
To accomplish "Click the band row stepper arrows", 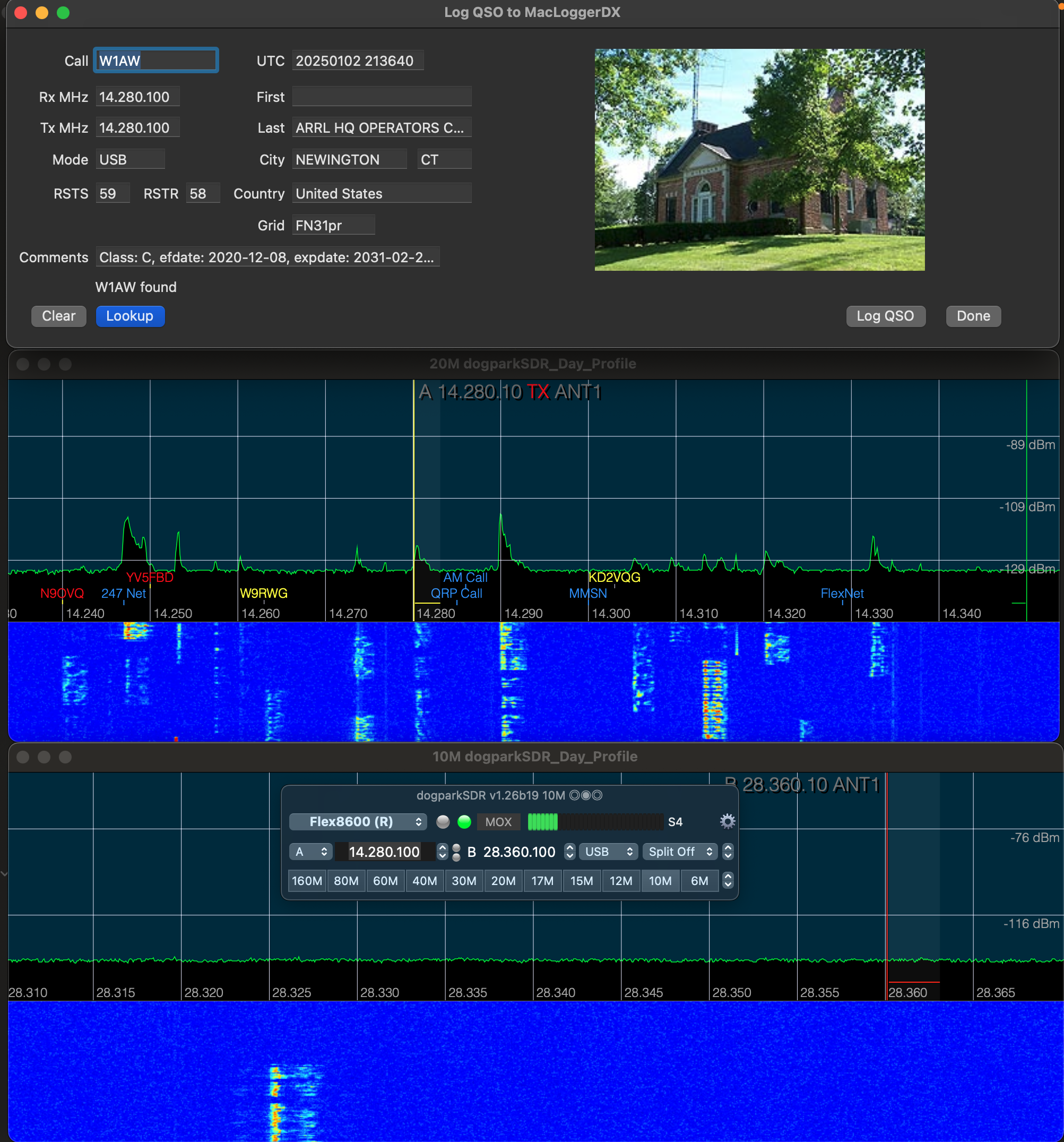I will click(728, 880).
